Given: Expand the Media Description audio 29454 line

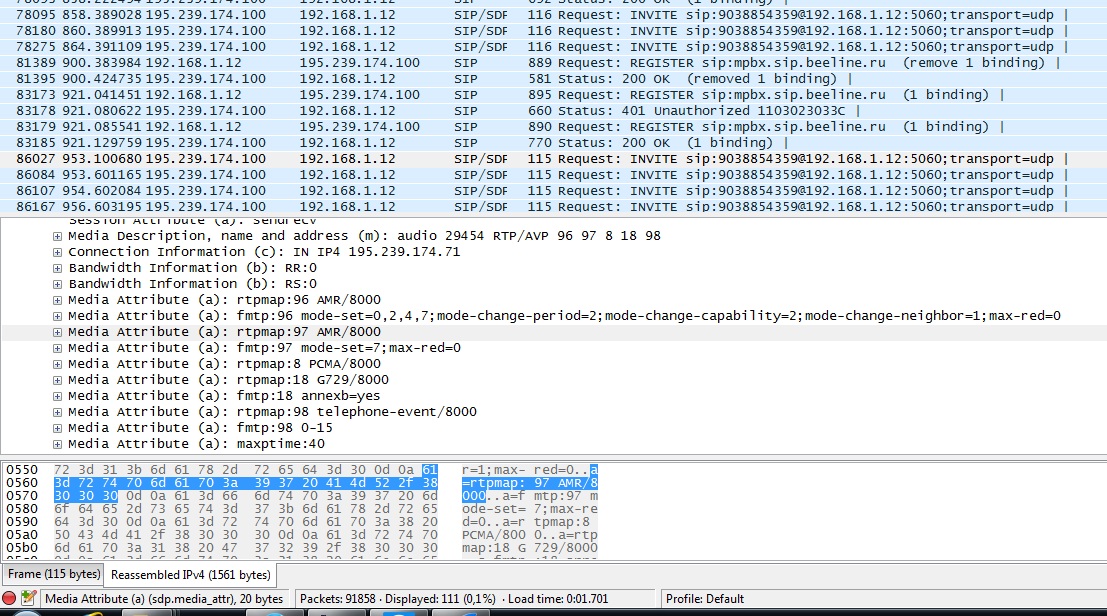Looking at the screenshot, I should [x=57, y=236].
